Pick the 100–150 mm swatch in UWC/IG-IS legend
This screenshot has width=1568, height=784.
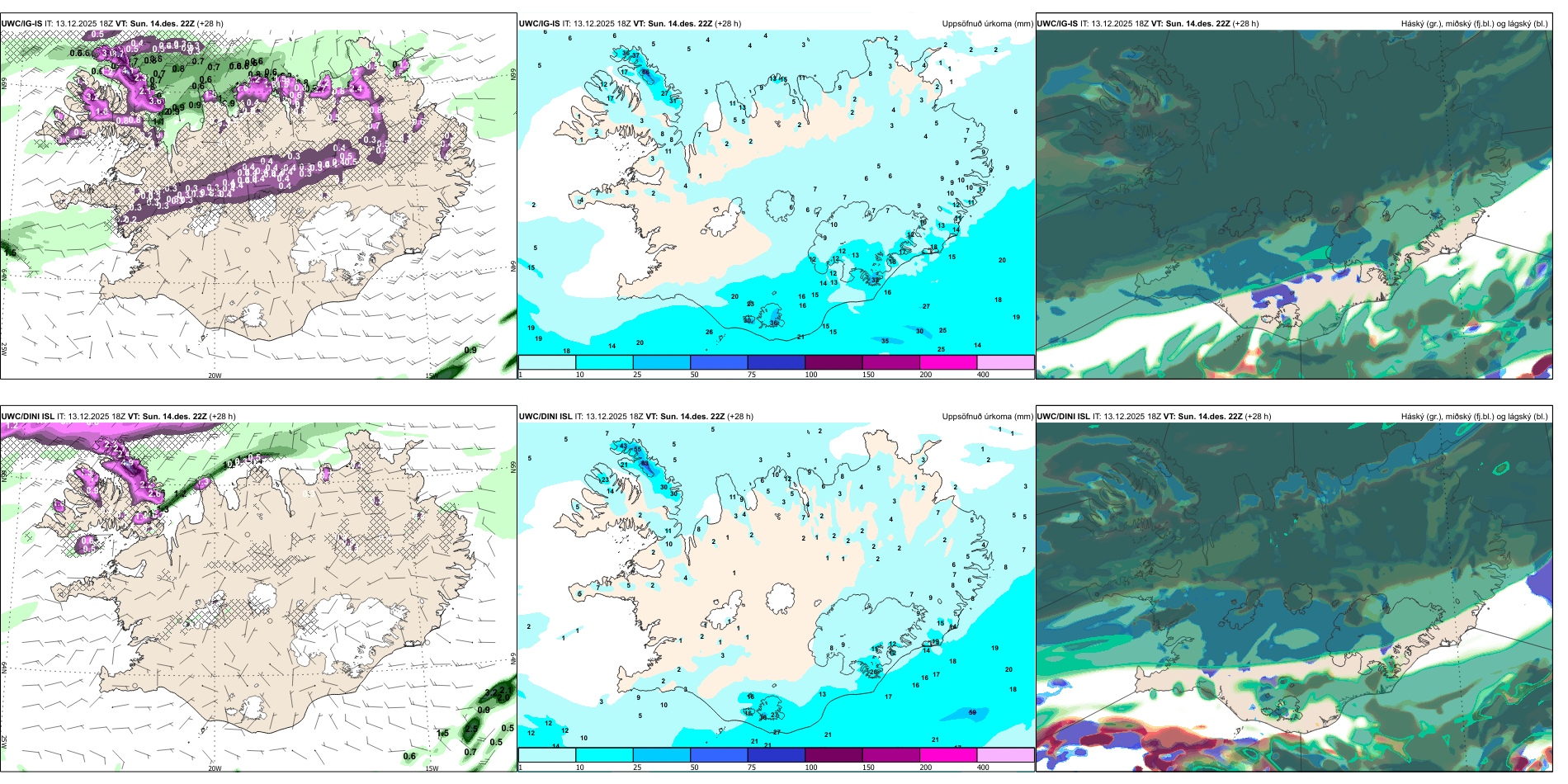(834, 362)
